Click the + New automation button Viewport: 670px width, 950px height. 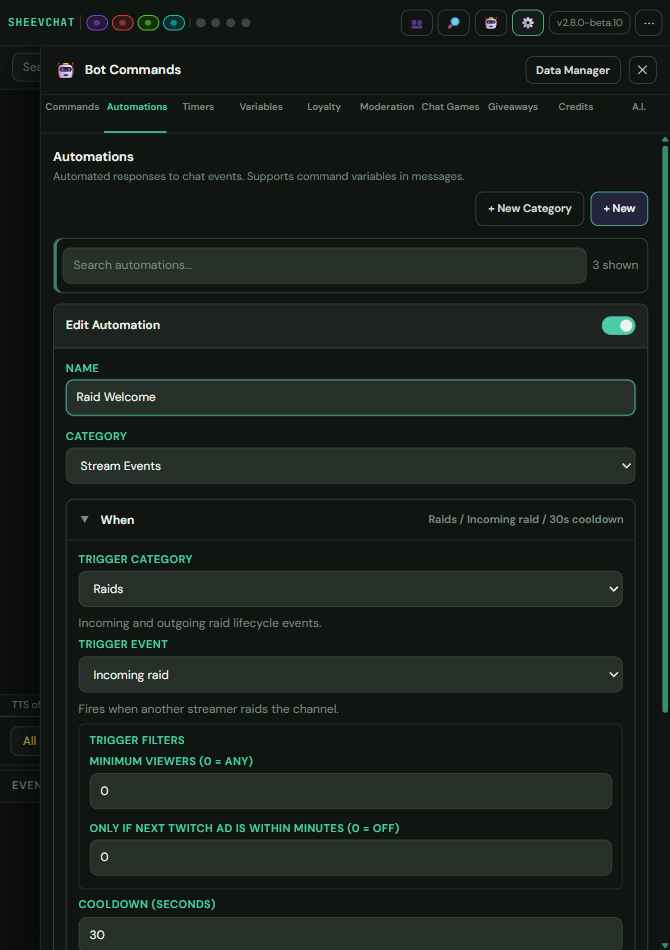click(x=619, y=208)
